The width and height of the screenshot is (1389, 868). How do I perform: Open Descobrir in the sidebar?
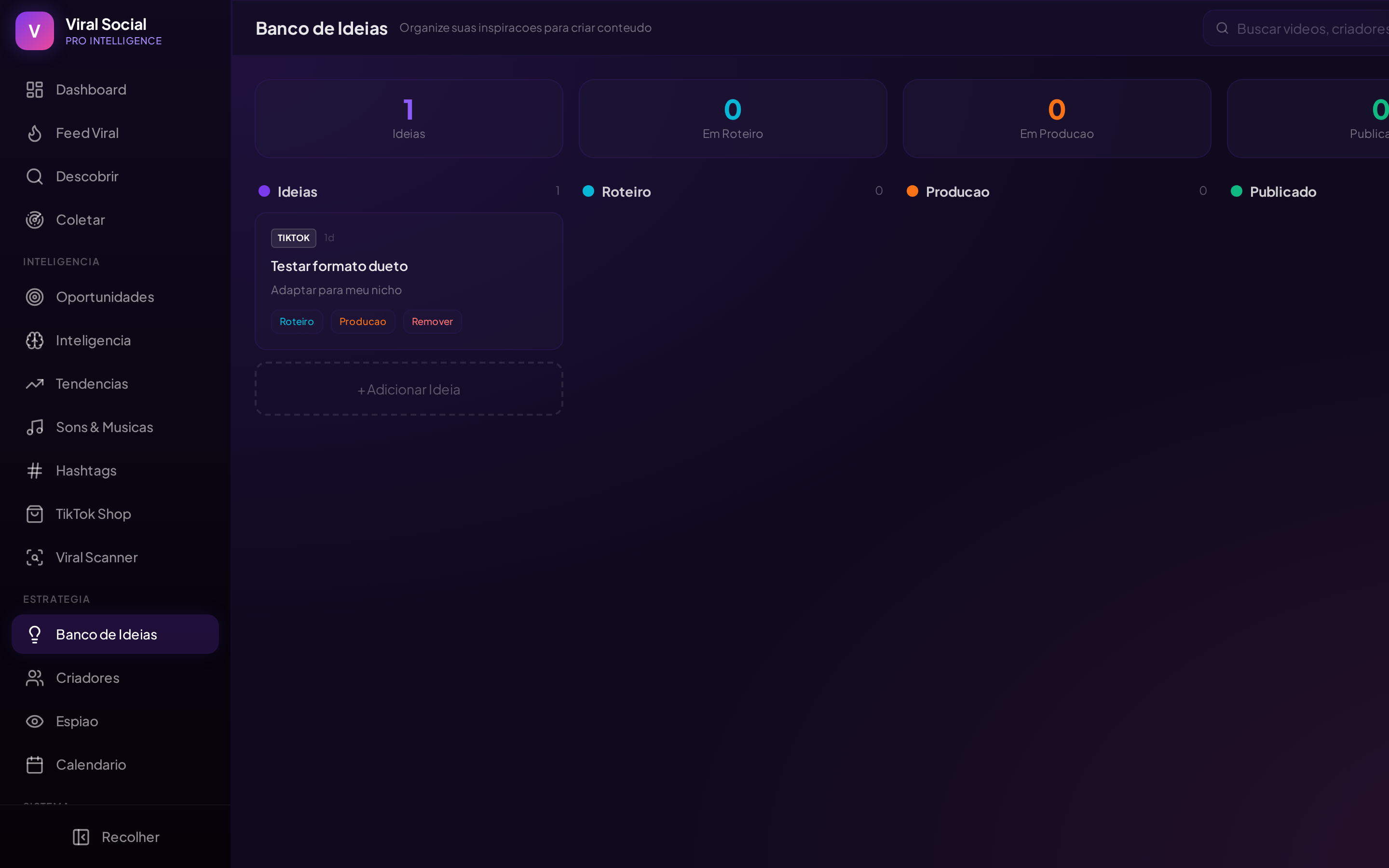[115, 176]
